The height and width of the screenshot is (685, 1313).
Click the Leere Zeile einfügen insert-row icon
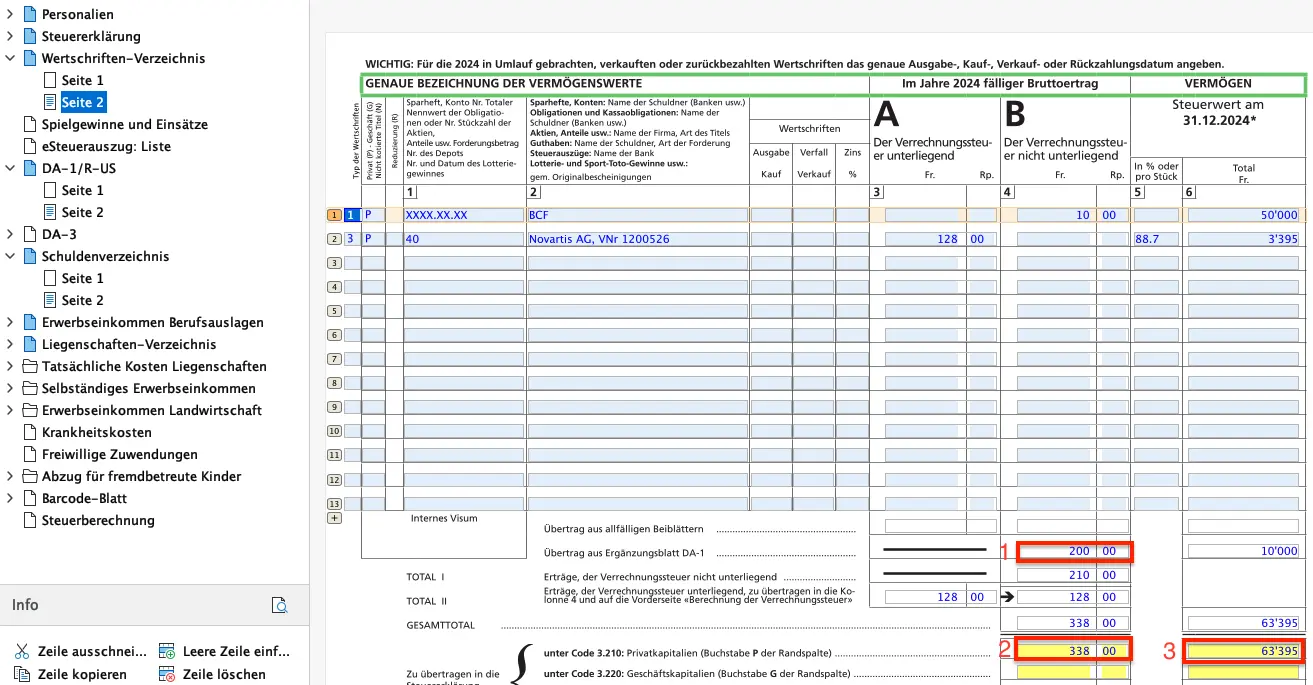point(166,650)
